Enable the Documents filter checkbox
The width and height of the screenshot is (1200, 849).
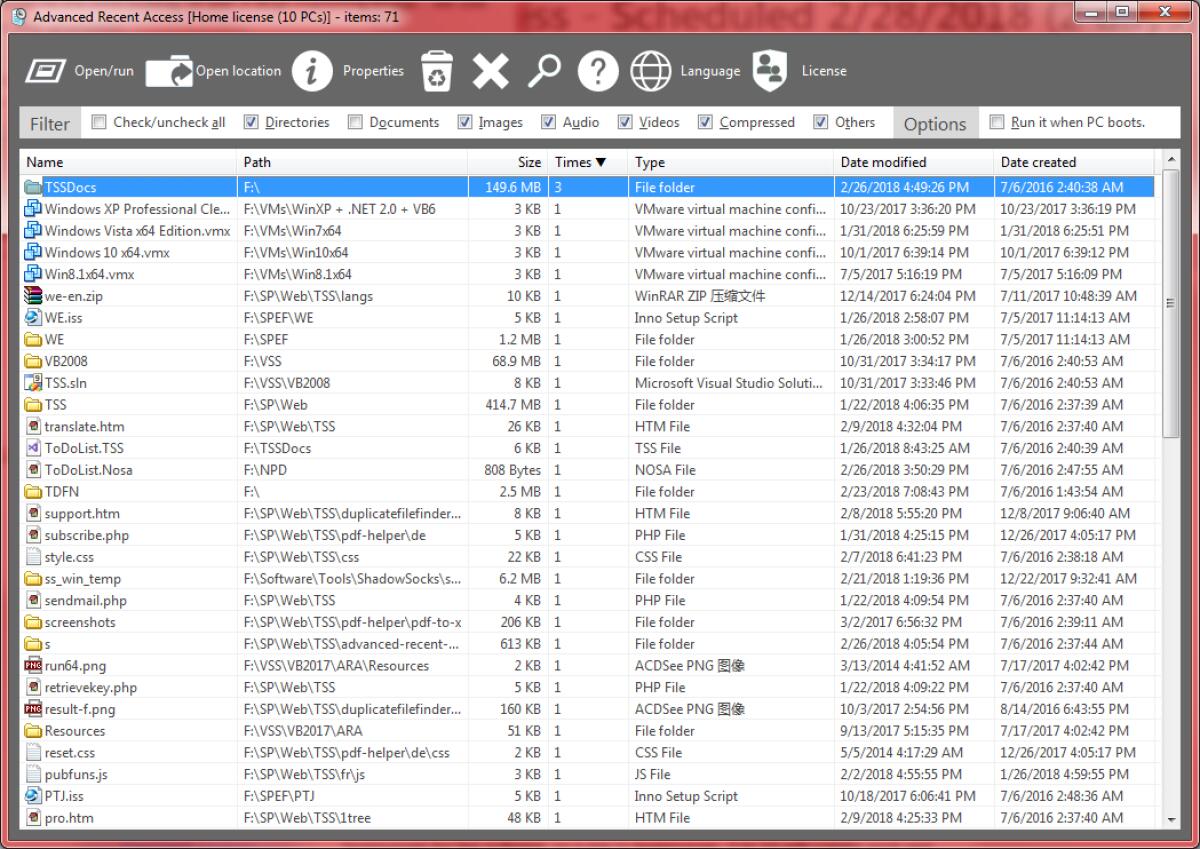355,121
